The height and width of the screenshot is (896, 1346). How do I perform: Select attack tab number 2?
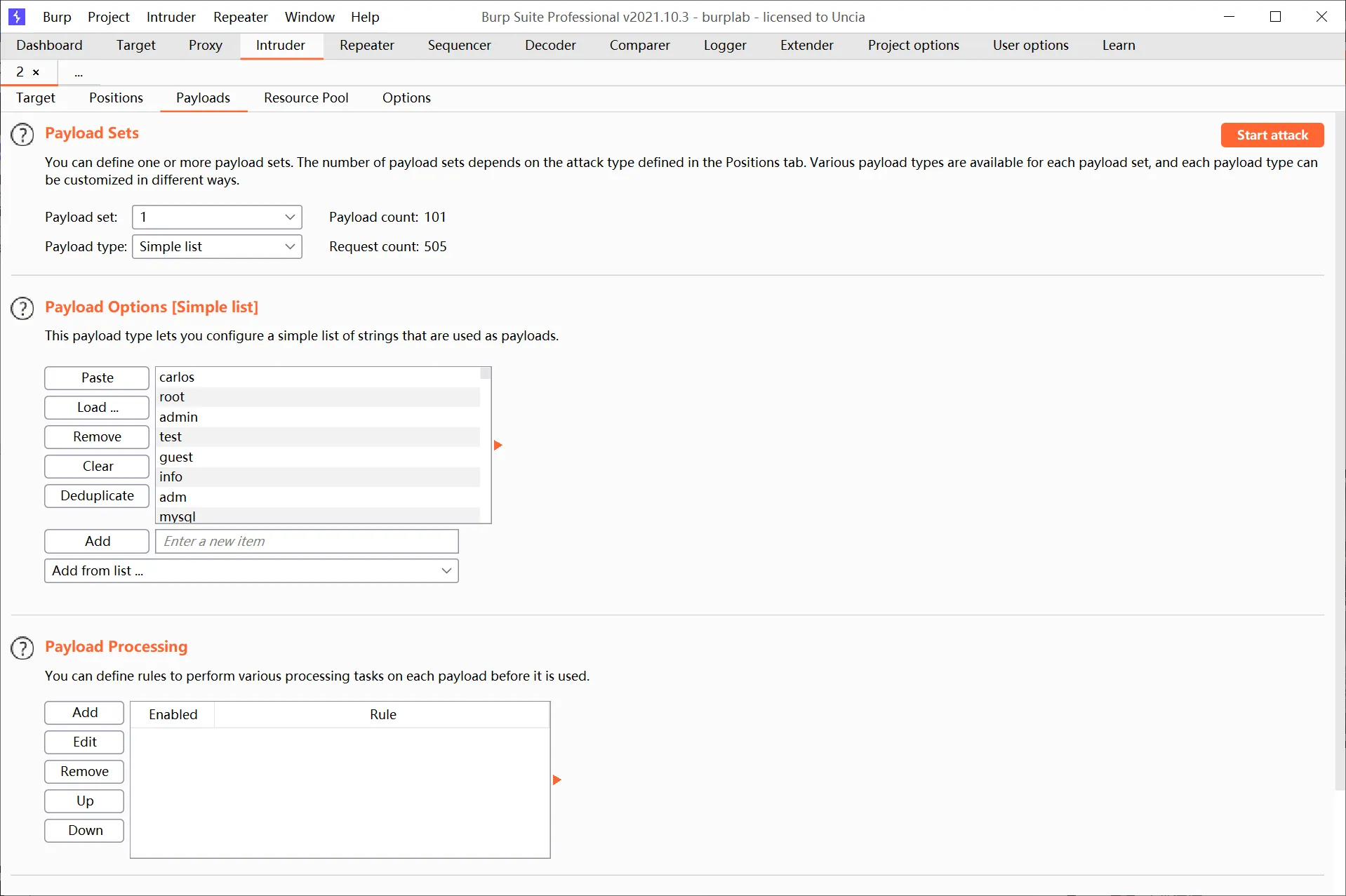(x=20, y=72)
